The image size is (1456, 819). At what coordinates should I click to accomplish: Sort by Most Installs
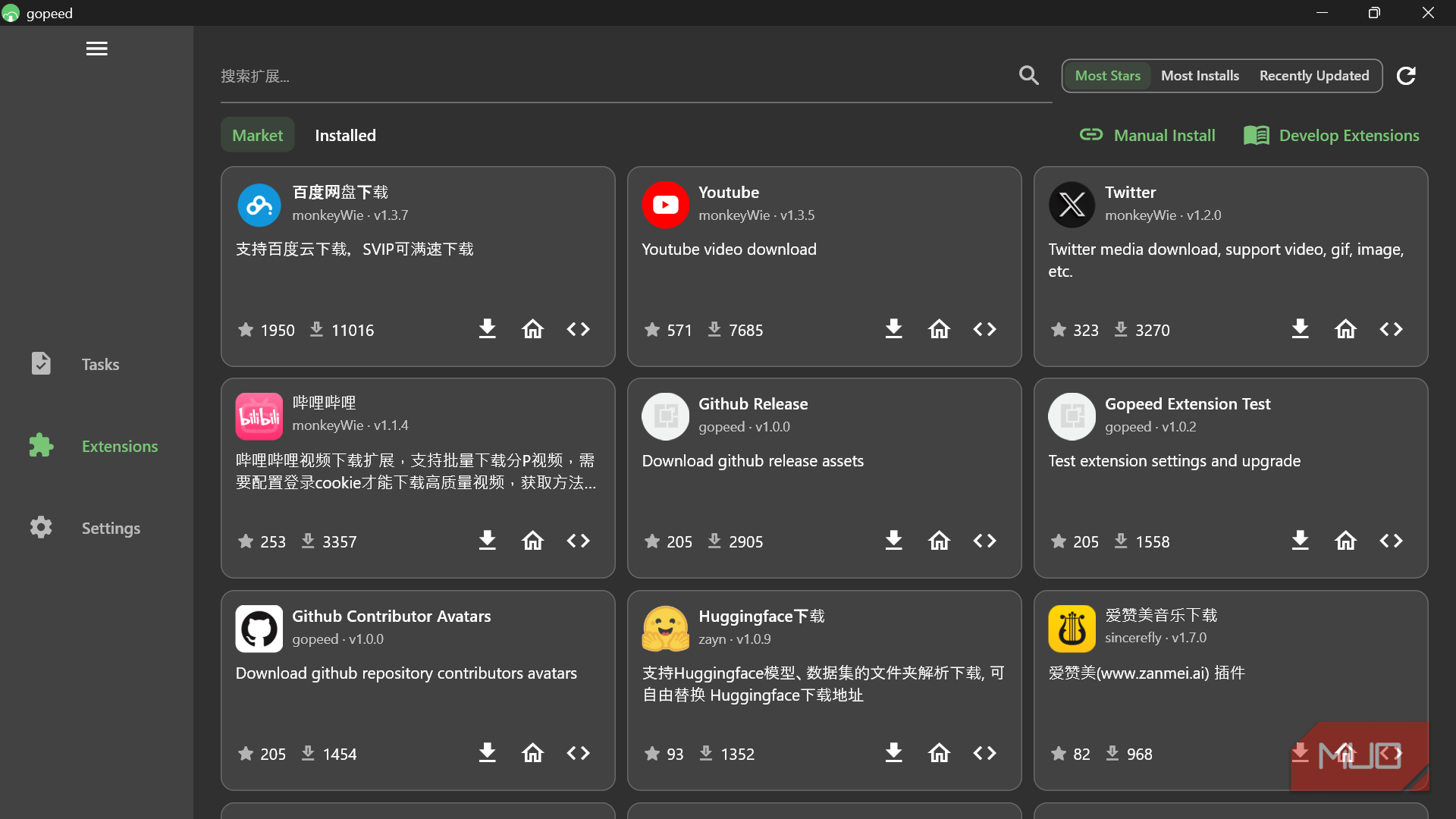point(1200,76)
